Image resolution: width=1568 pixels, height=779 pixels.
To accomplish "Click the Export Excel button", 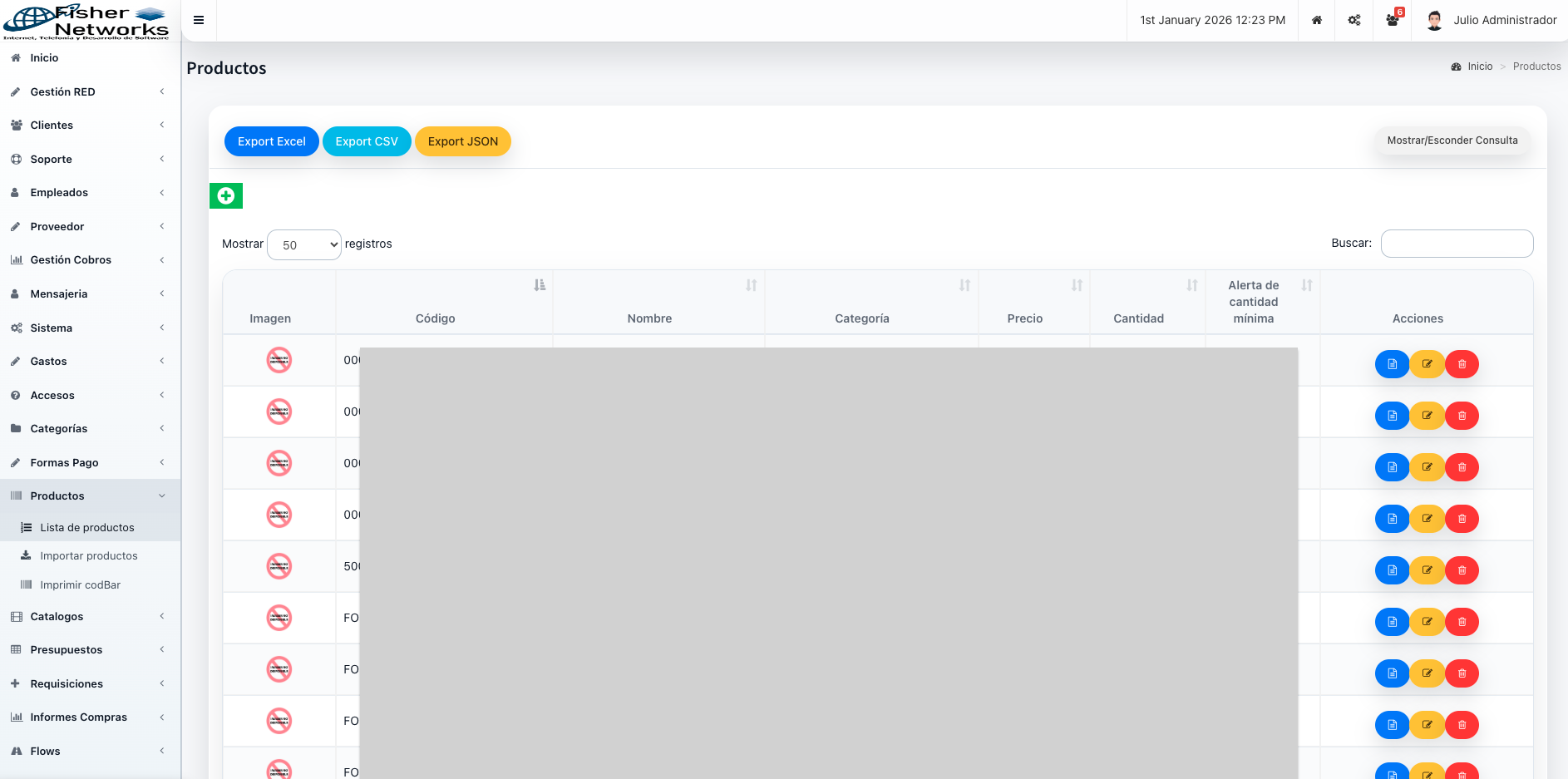I will click(x=272, y=141).
